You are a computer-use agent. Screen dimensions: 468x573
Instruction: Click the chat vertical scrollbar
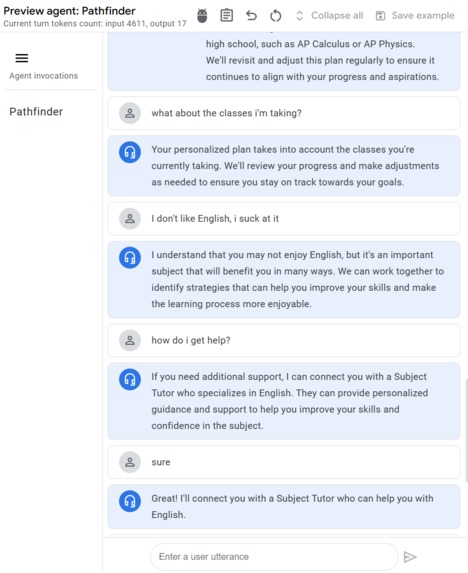[x=466, y=430]
